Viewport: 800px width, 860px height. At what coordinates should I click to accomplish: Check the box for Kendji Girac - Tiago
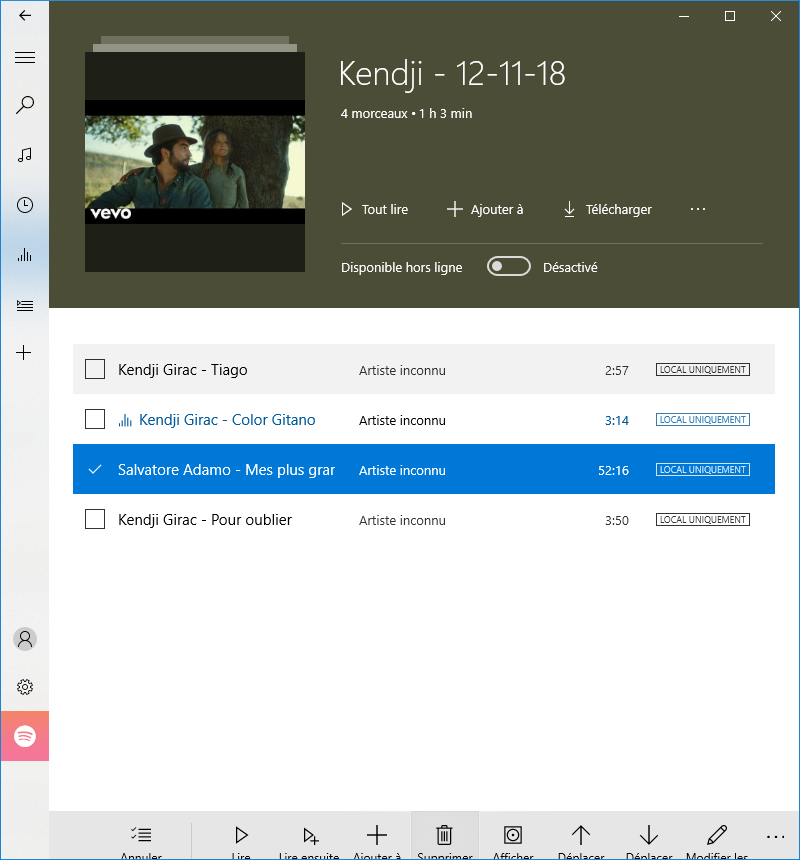coord(95,369)
